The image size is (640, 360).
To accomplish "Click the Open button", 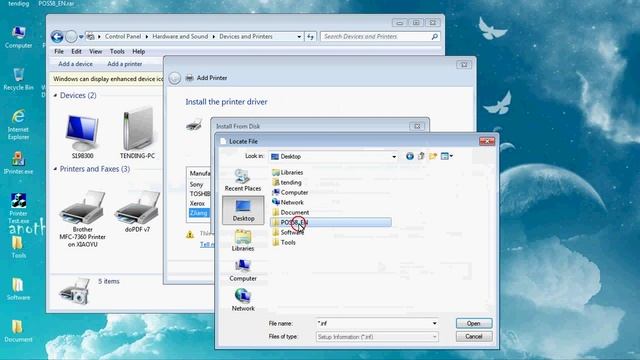I will pos(473,323).
